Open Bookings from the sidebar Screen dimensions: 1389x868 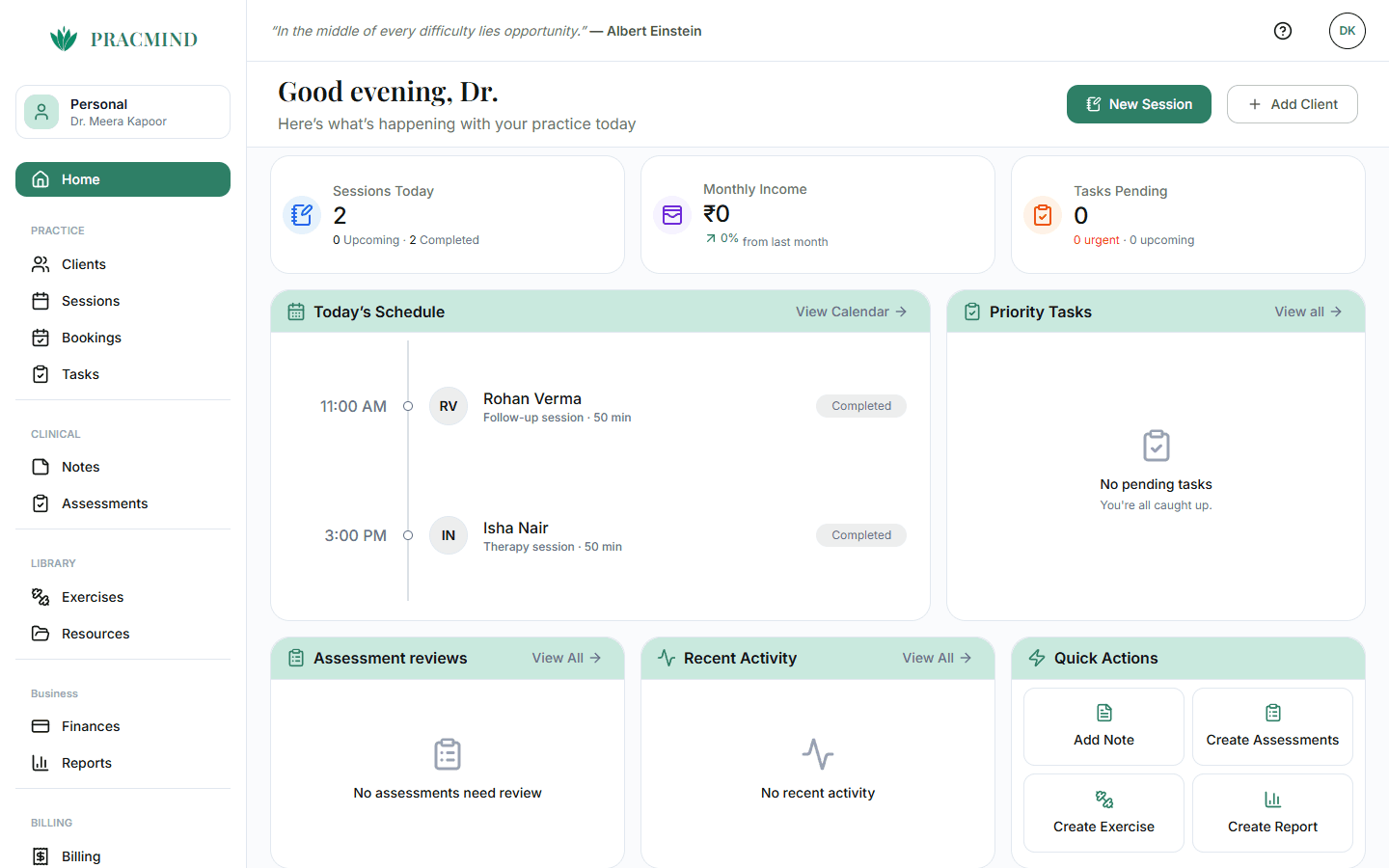point(123,338)
